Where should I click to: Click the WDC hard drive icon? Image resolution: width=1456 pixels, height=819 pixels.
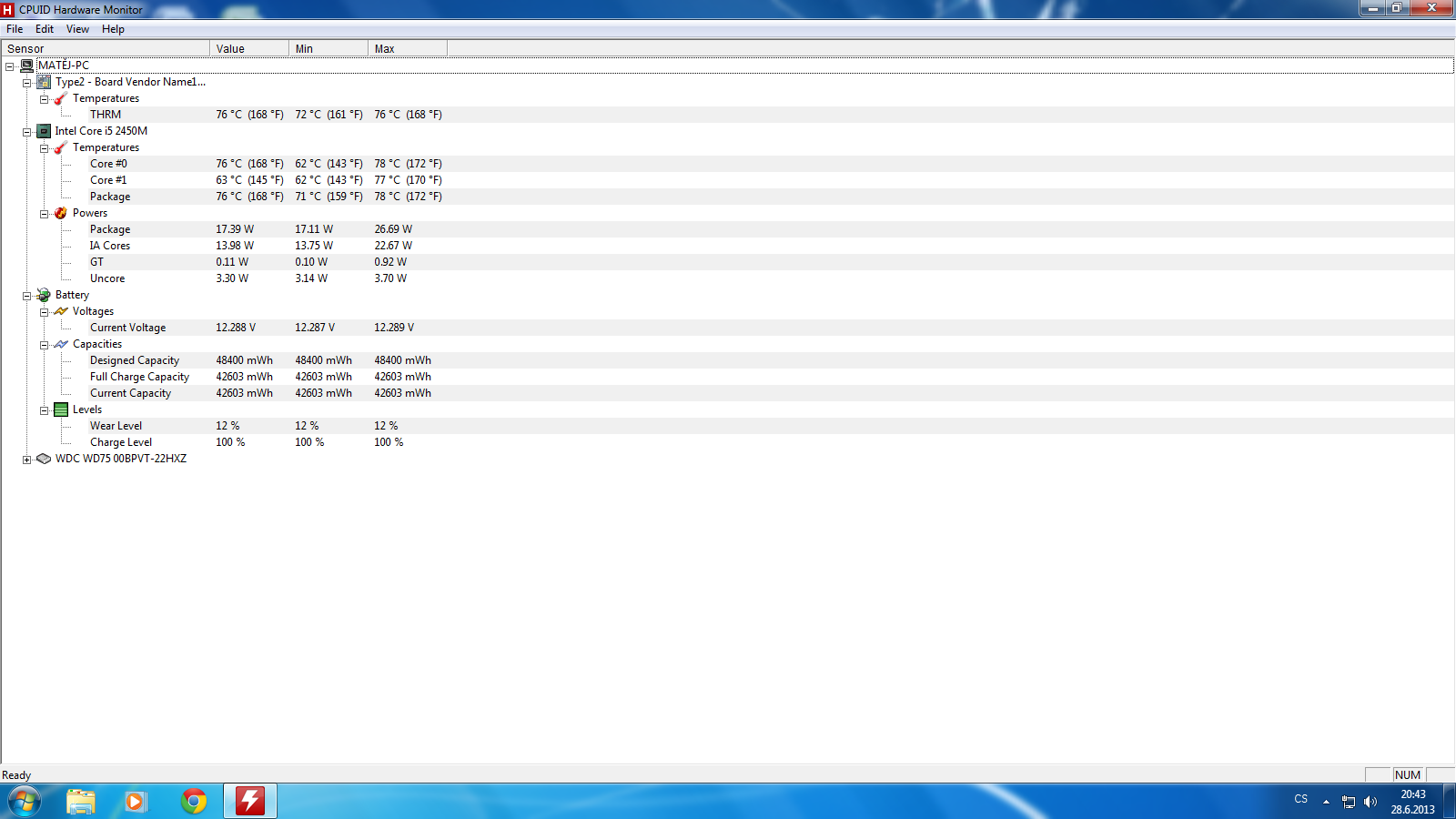[44, 459]
